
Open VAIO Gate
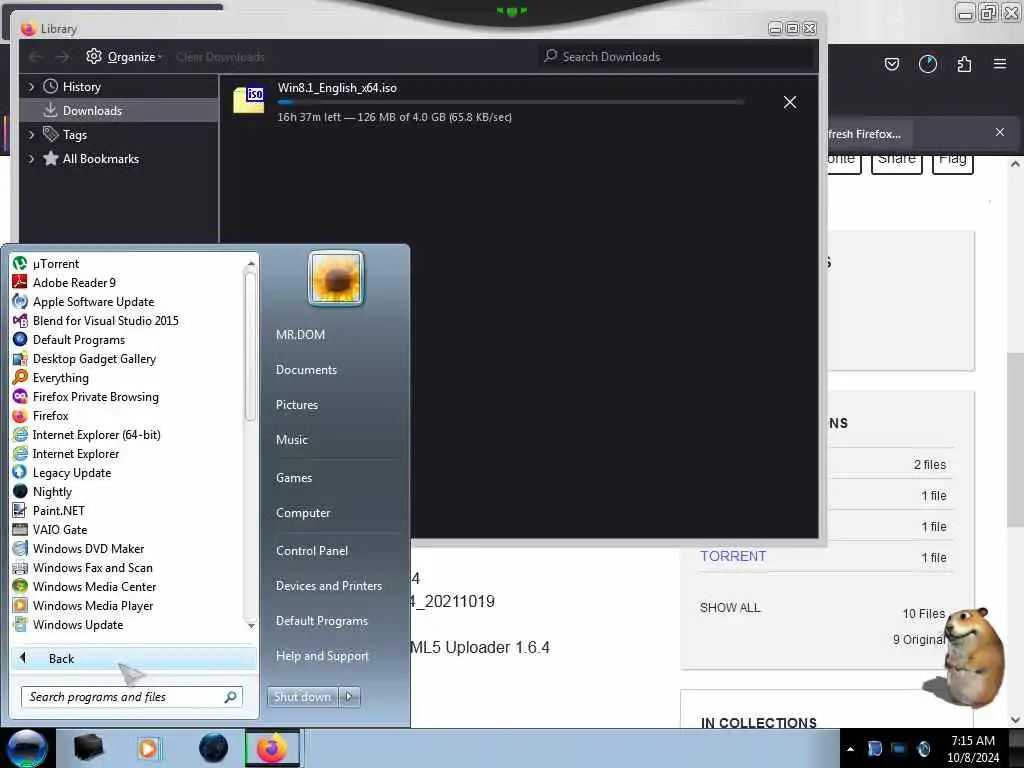(59, 528)
